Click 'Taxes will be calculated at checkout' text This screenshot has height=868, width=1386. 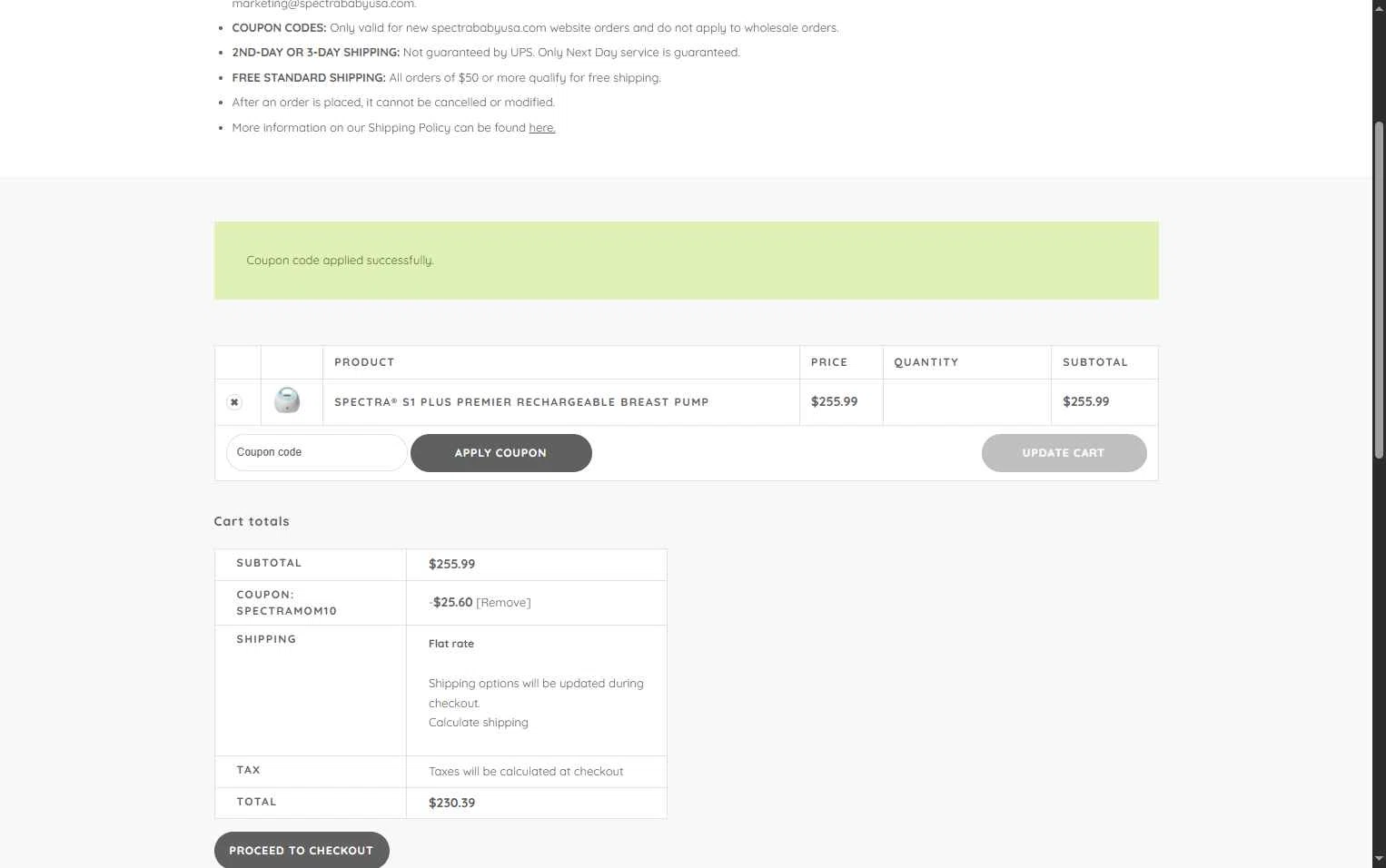(x=526, y=772)
